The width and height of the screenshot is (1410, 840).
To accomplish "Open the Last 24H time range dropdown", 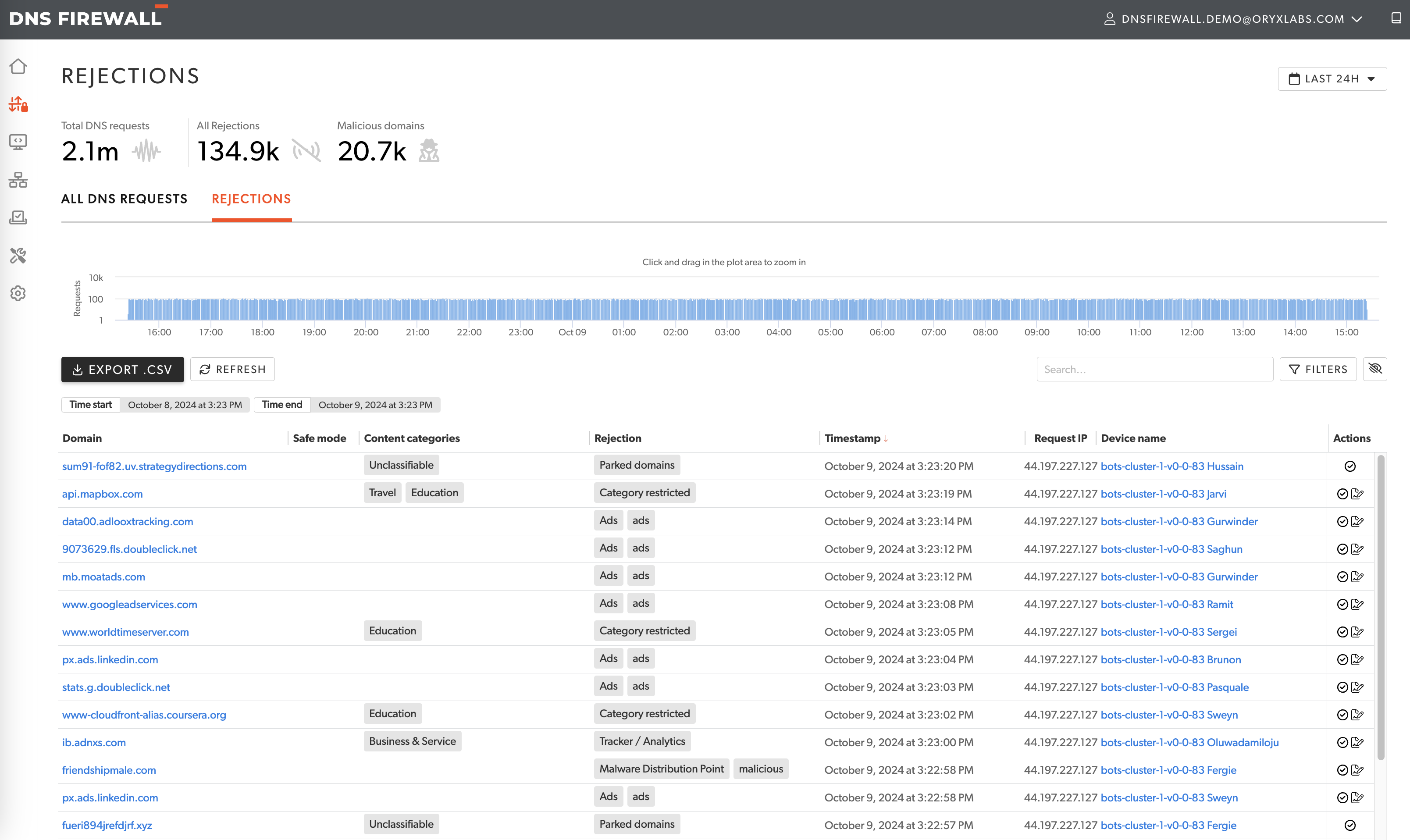I will [x=1332, y=78].
